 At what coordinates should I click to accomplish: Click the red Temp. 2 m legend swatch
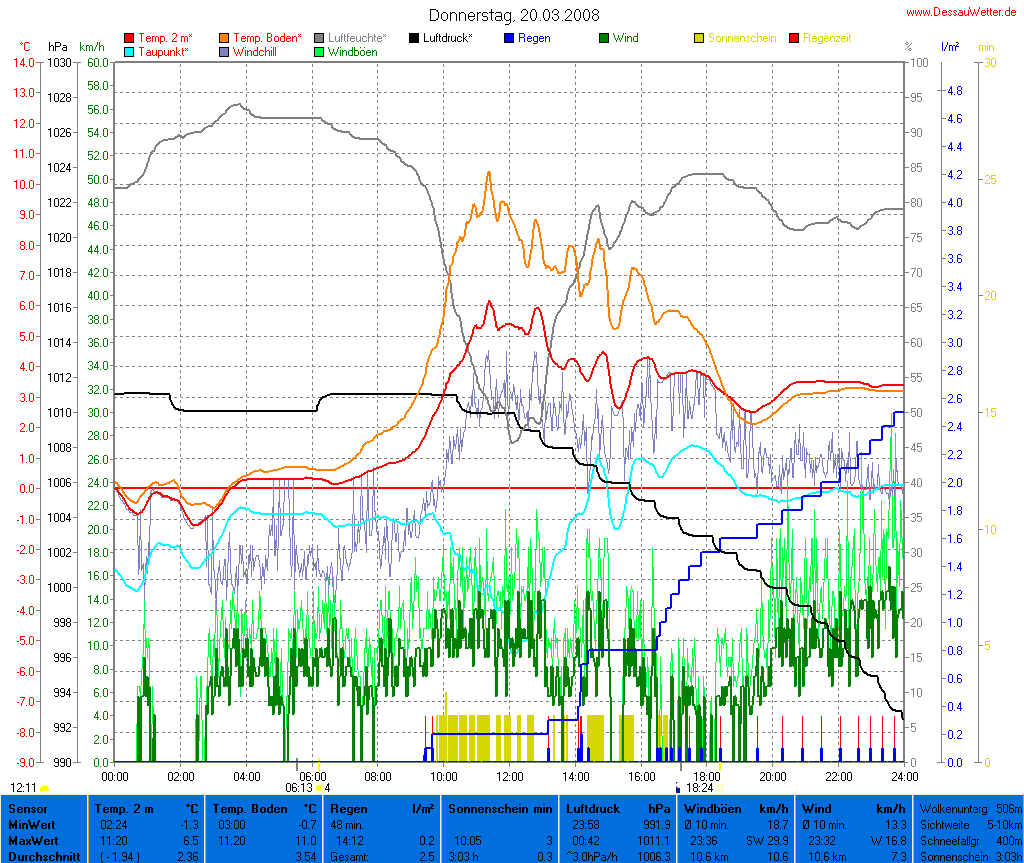point(129,38)
